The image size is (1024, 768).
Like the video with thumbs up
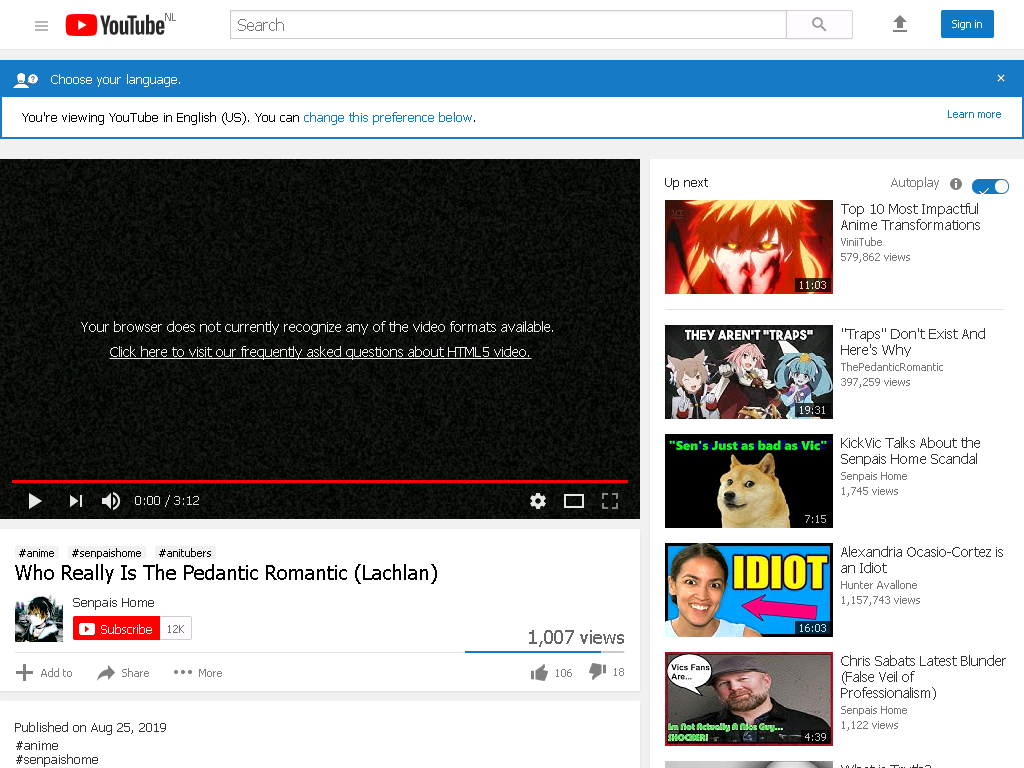point(539,673)
